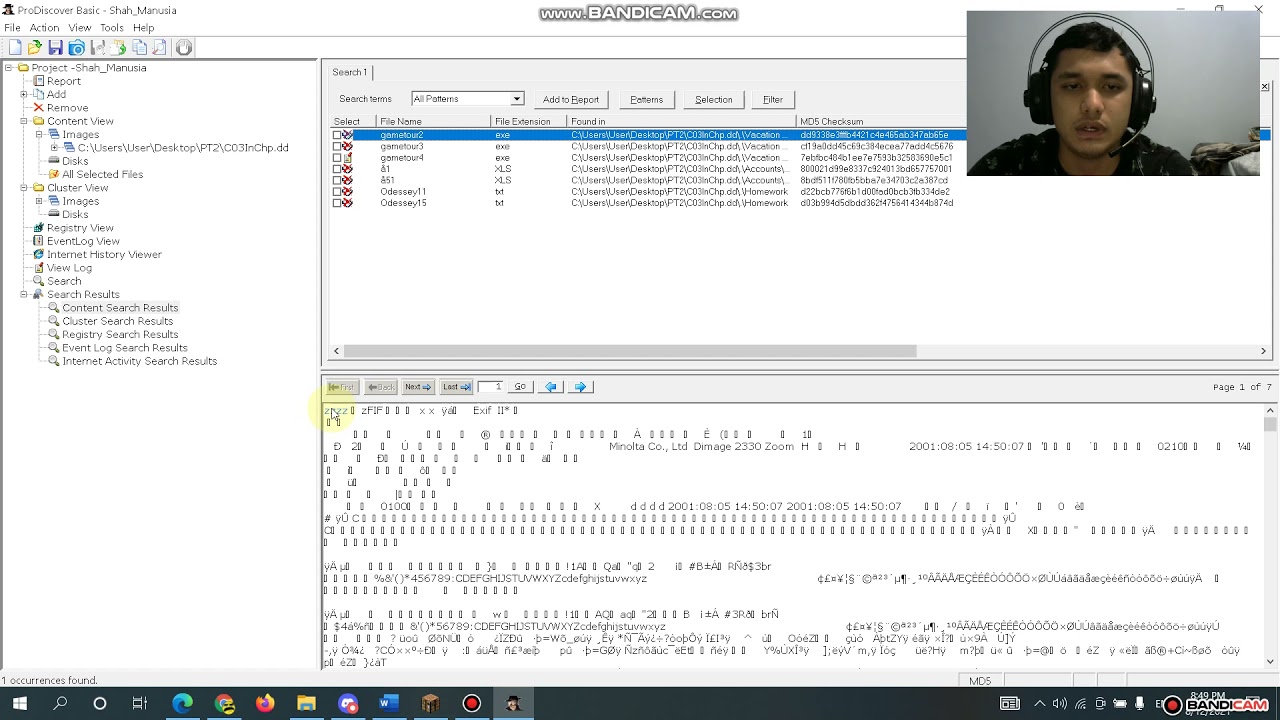The image size is (1280, 720).
Task: Click the Selection button
Action: point(714,99)
